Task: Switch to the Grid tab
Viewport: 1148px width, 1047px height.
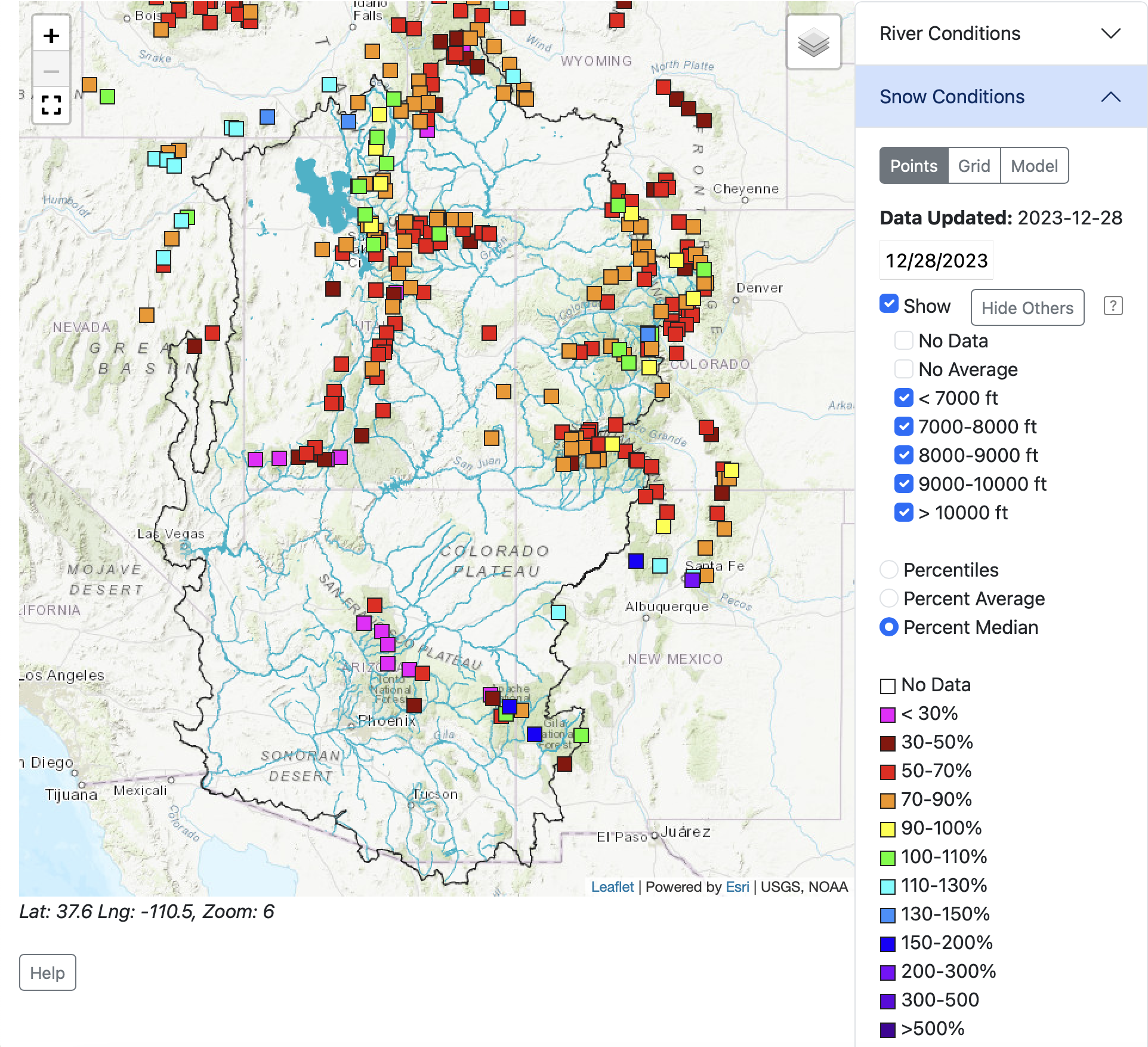Action: [974, 166]
